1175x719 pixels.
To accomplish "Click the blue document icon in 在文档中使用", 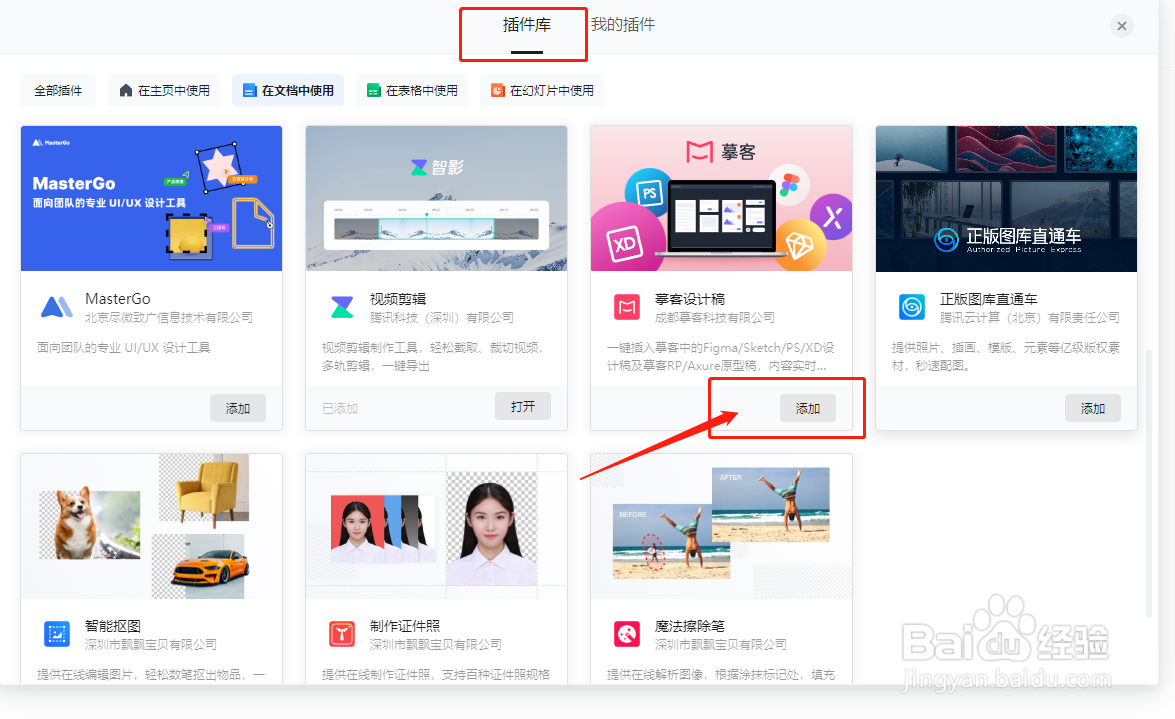I will (250, 91).
